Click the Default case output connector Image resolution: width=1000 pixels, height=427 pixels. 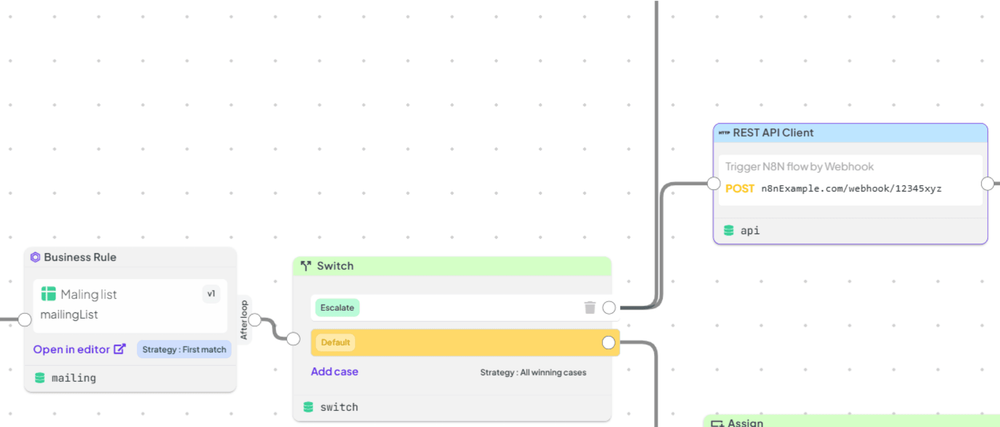coord(609,343)
